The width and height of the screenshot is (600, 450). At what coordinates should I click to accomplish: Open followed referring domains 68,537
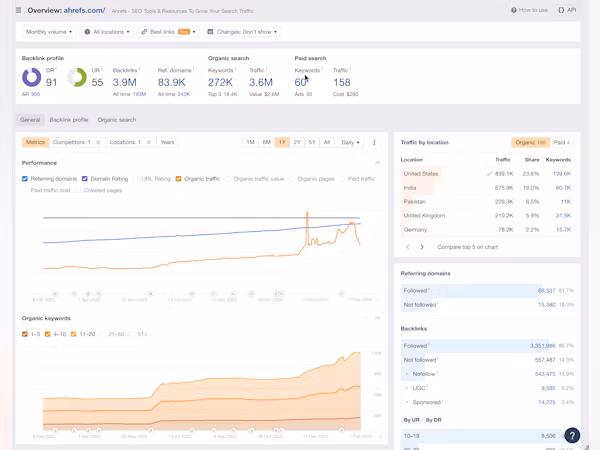click(546, 291)
